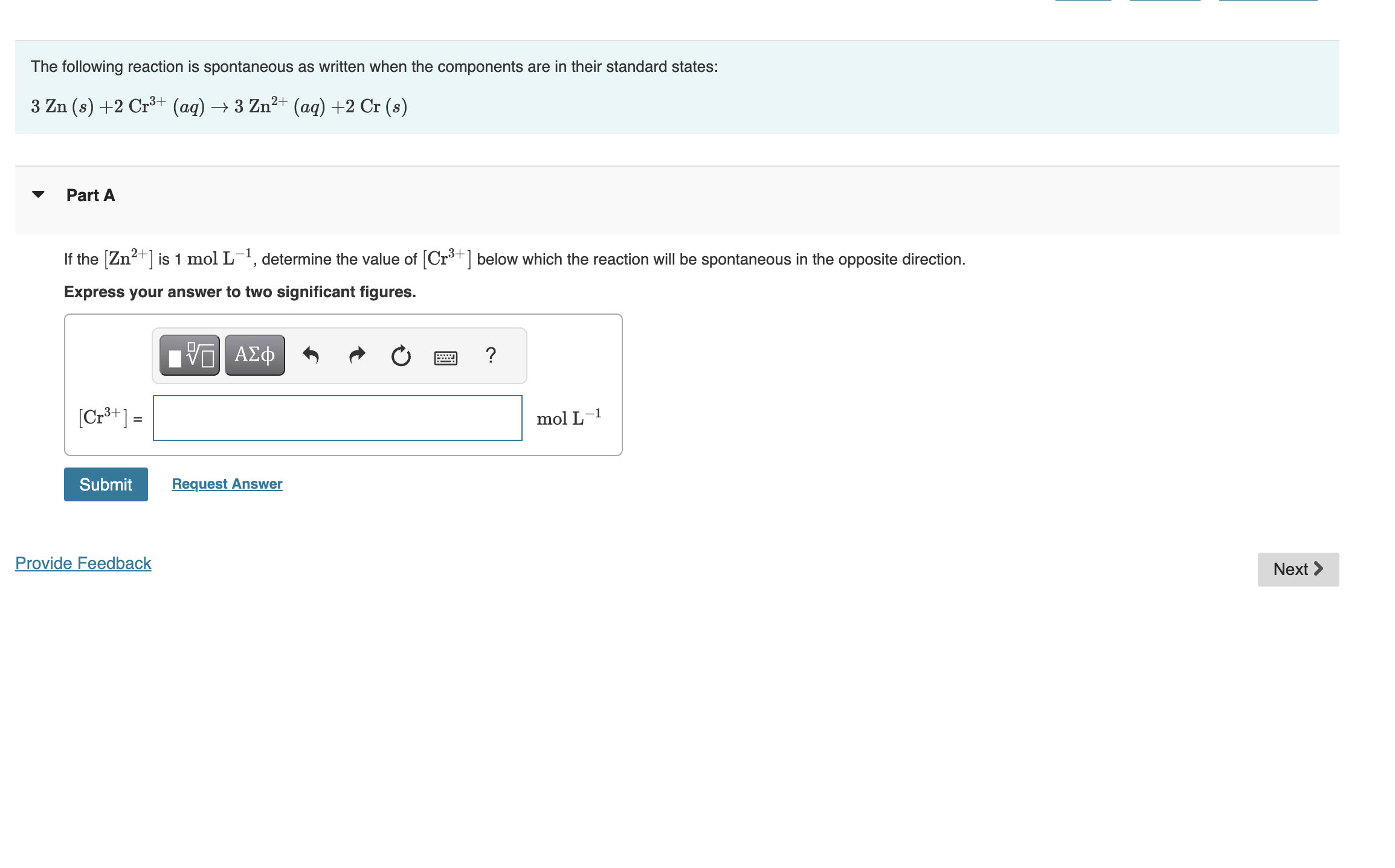
Task: Open Provide Feedback link
Action: coord(83,562)
